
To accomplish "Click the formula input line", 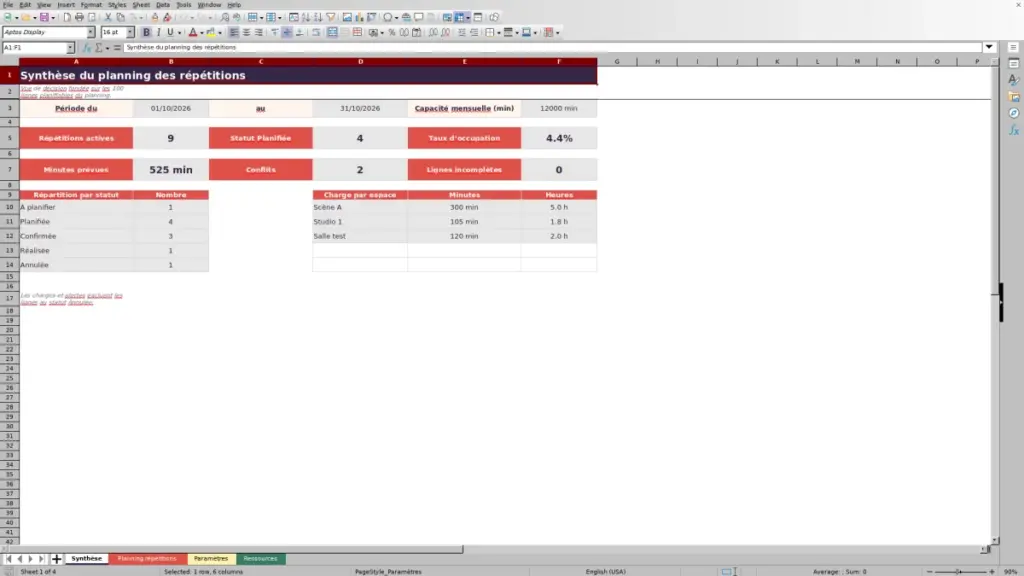I will point(552,48).
